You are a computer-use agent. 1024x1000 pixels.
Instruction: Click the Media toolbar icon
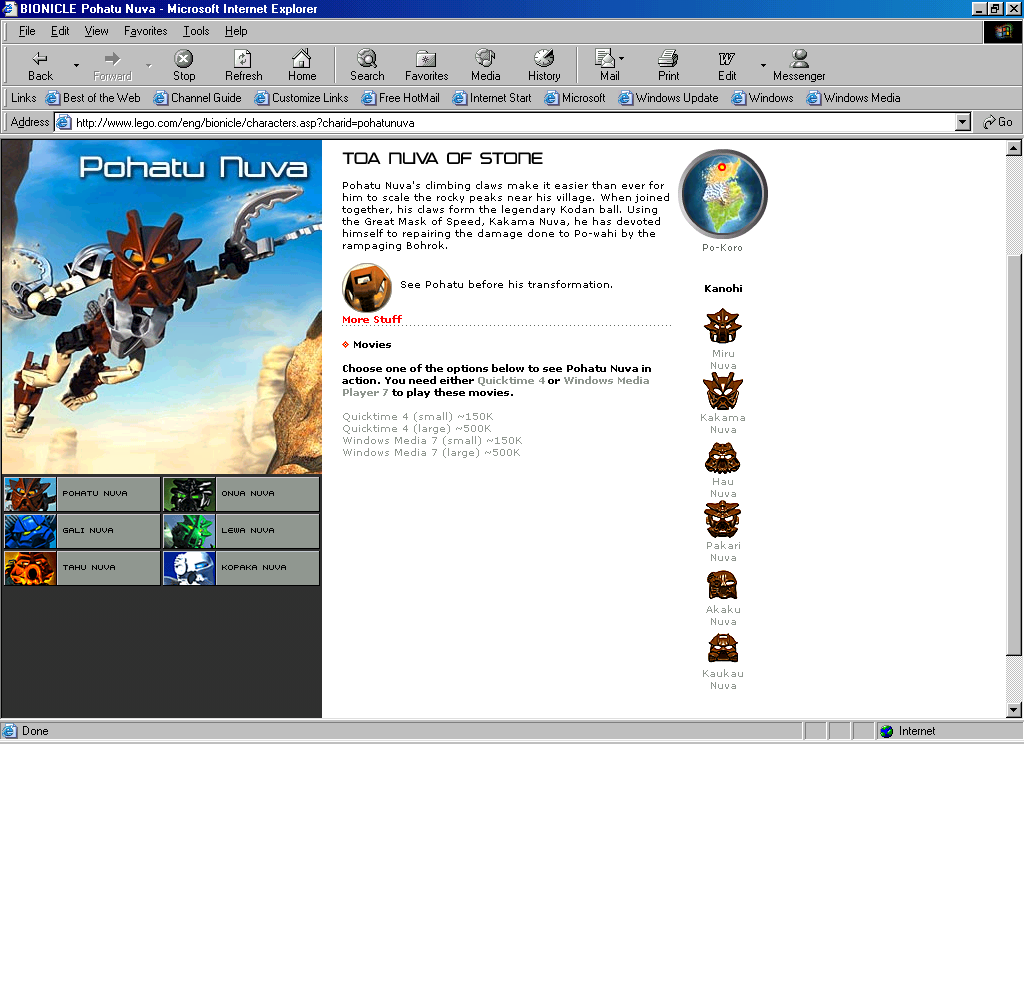pos(485,65)
